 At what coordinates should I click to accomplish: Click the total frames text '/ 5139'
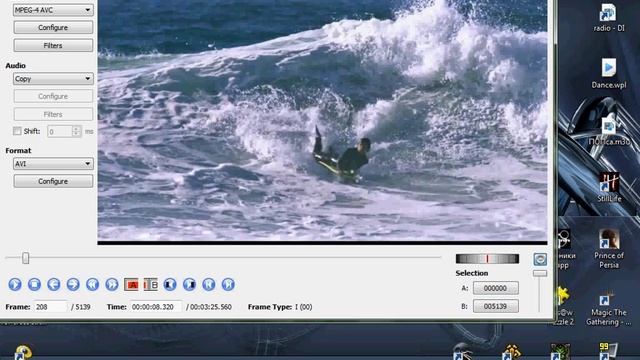click(x=81, y=307)
